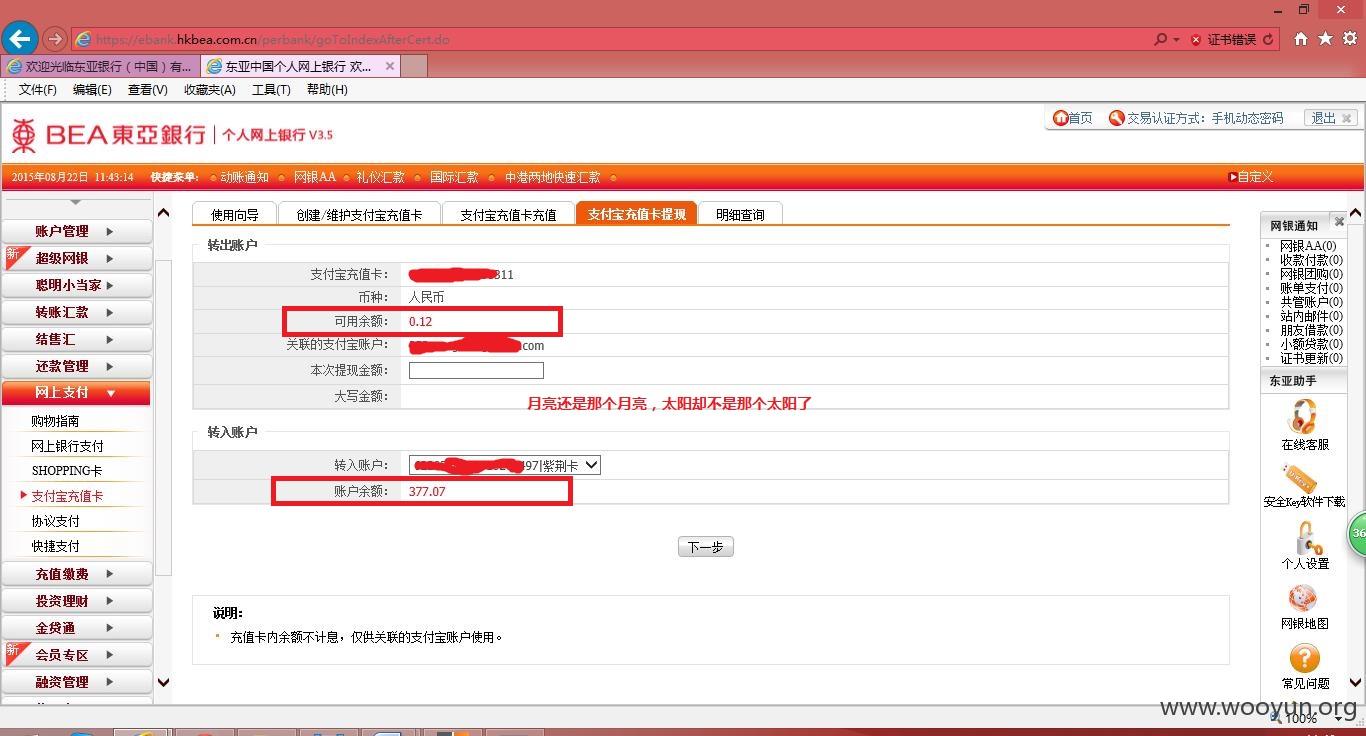Expand 结售汇 sidebar menu
Viewport: 1366px width, 736px height.
[76, 339]
